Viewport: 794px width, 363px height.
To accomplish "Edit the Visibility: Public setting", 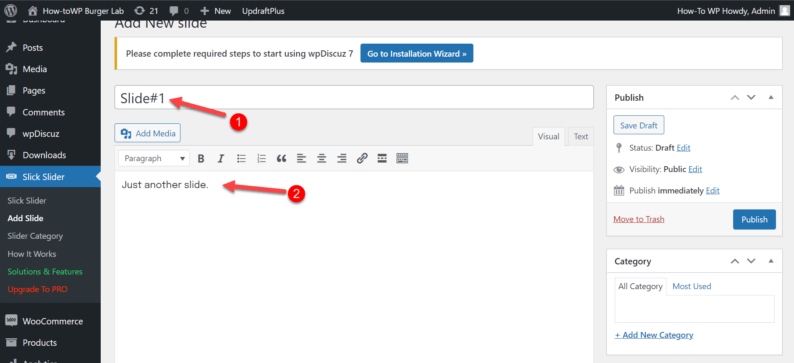I will tap(695, 169).
